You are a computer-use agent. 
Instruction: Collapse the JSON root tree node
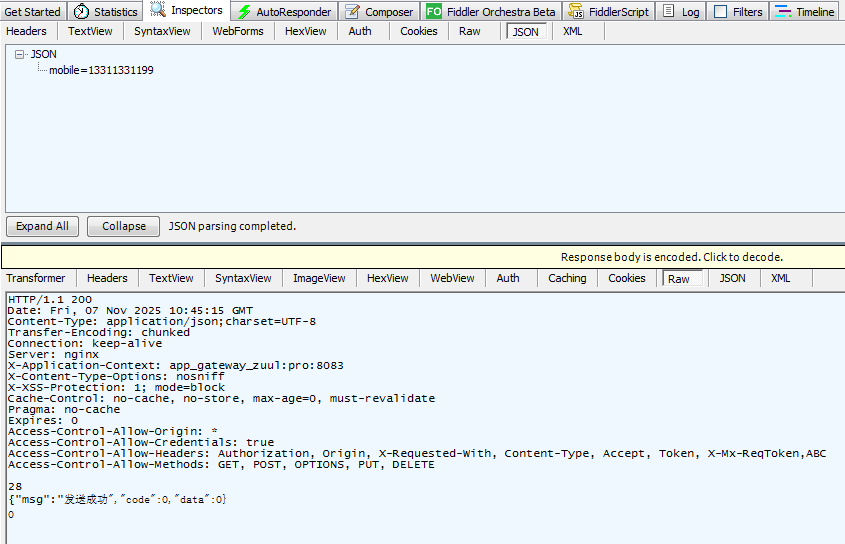pyautogui.click(x=19, y=54)
